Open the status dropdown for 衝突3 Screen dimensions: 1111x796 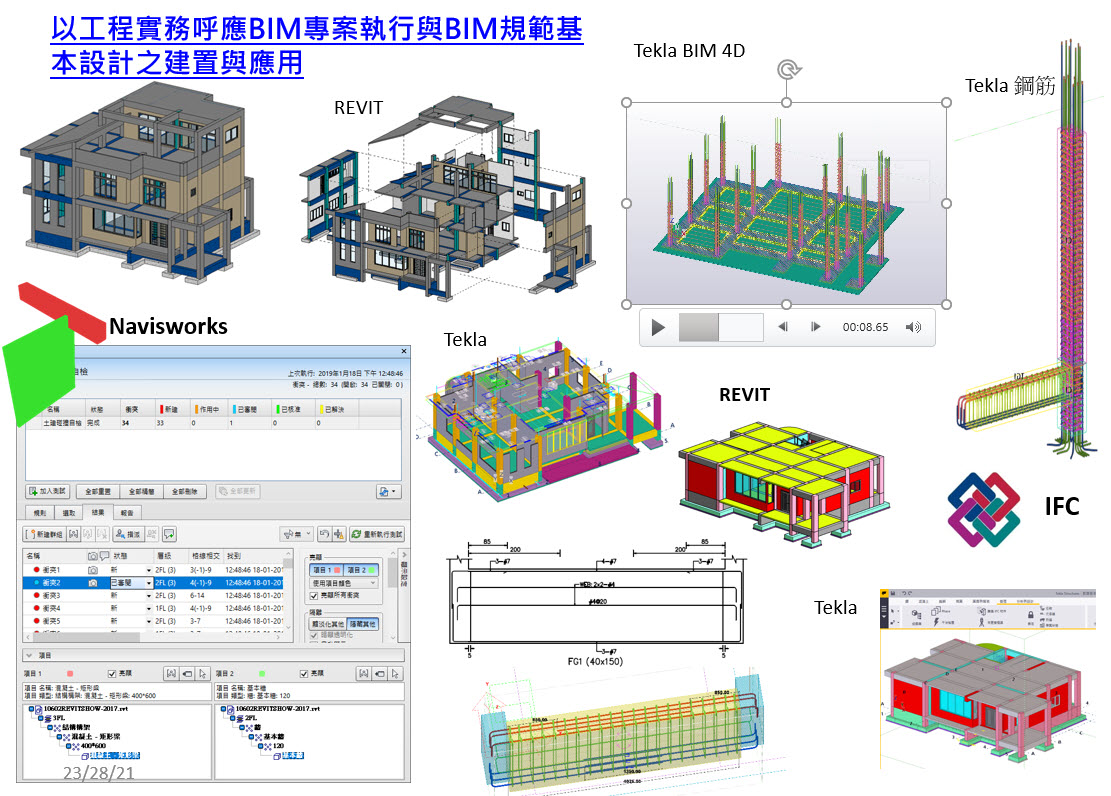click(x=149, y=595)
